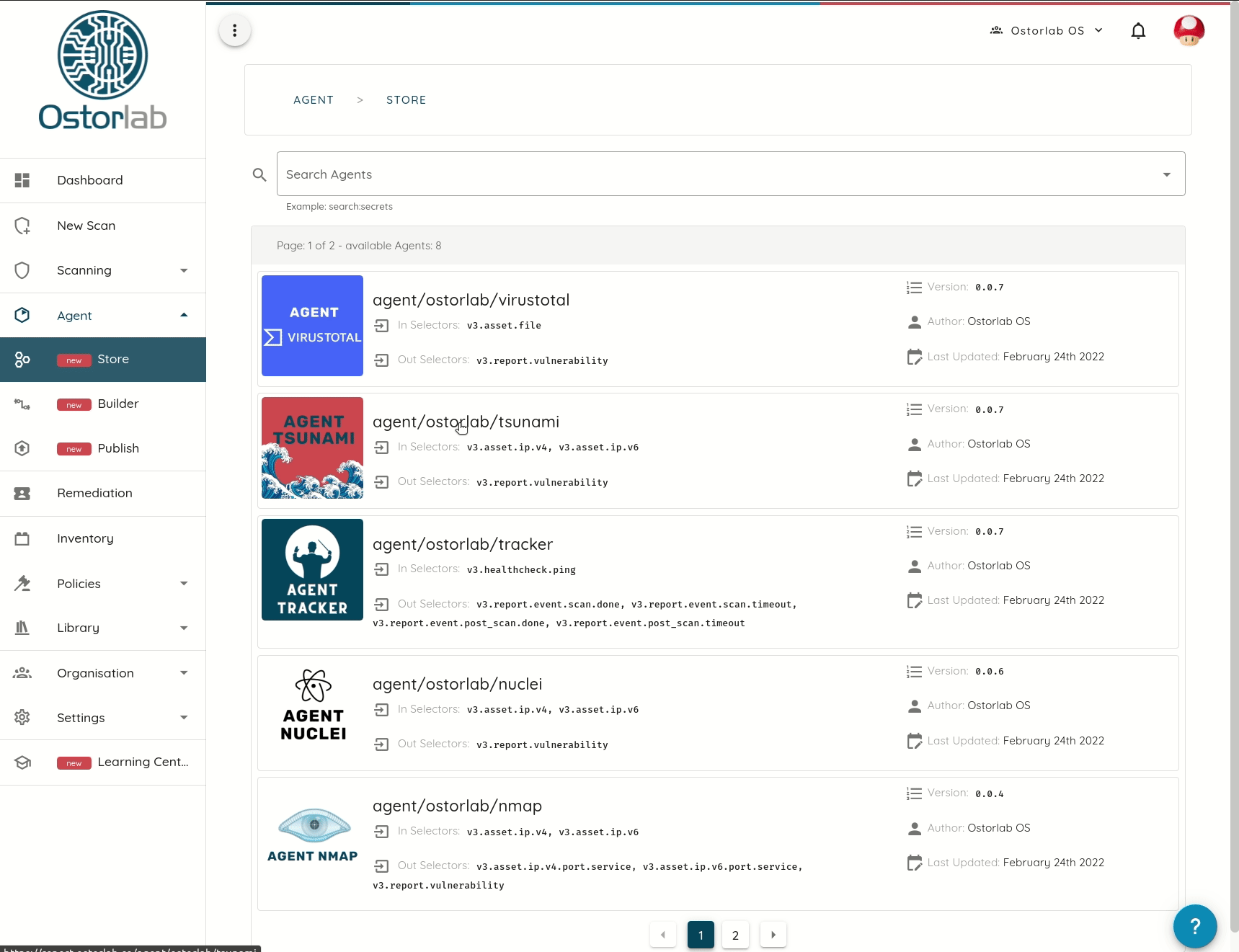
Task: Open Learning Center in the sidebar
Action: 103,762
